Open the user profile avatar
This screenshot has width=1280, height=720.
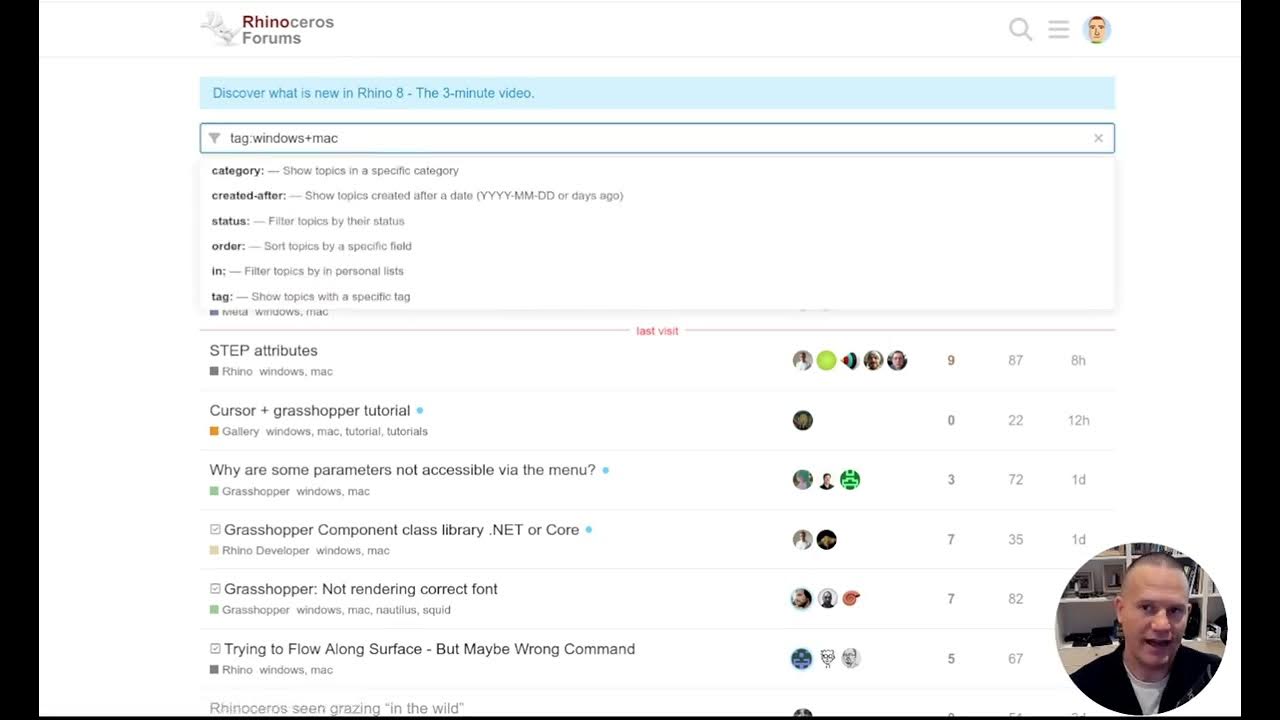point(1097,29)
